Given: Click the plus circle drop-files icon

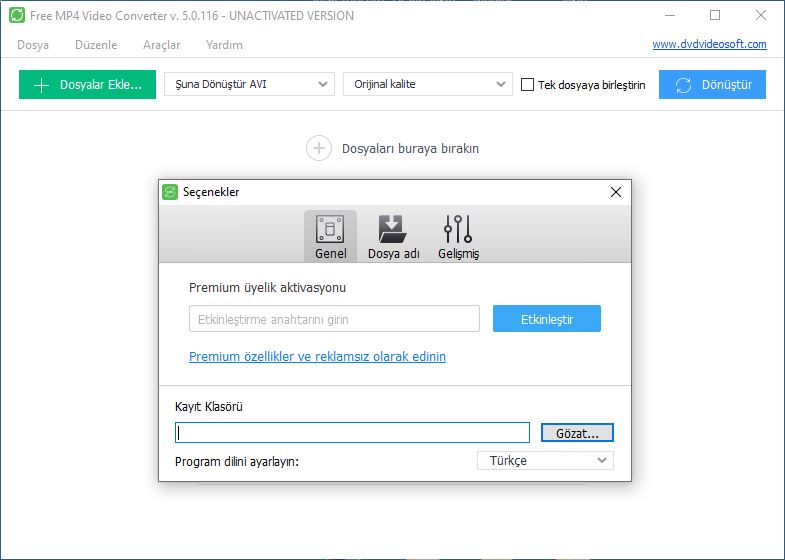Looking at the screenshot, I should click(319, 148).
